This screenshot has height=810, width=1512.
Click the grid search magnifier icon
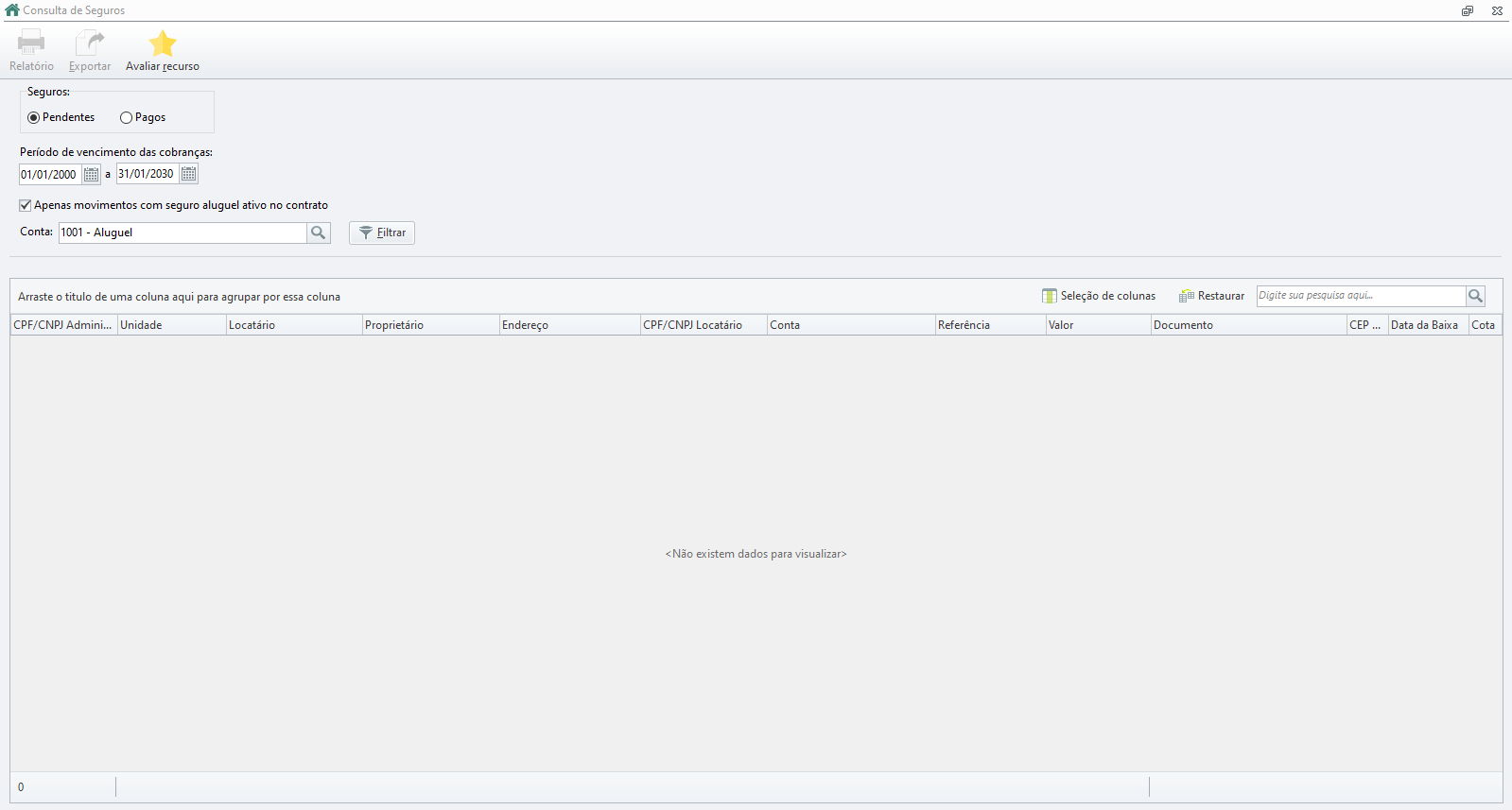(1475, 296)
